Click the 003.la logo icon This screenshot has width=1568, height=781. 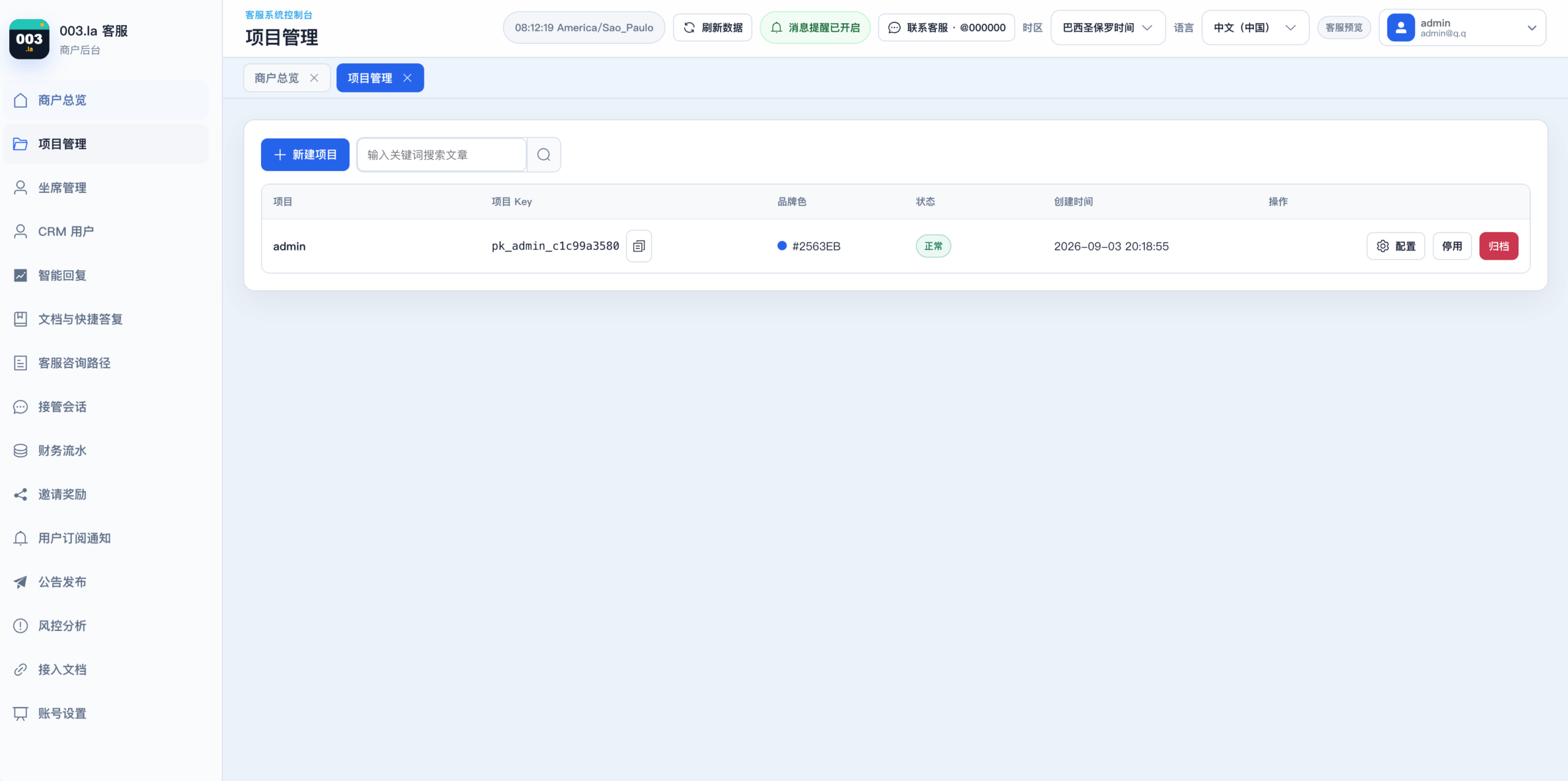(x=29, y=39)
